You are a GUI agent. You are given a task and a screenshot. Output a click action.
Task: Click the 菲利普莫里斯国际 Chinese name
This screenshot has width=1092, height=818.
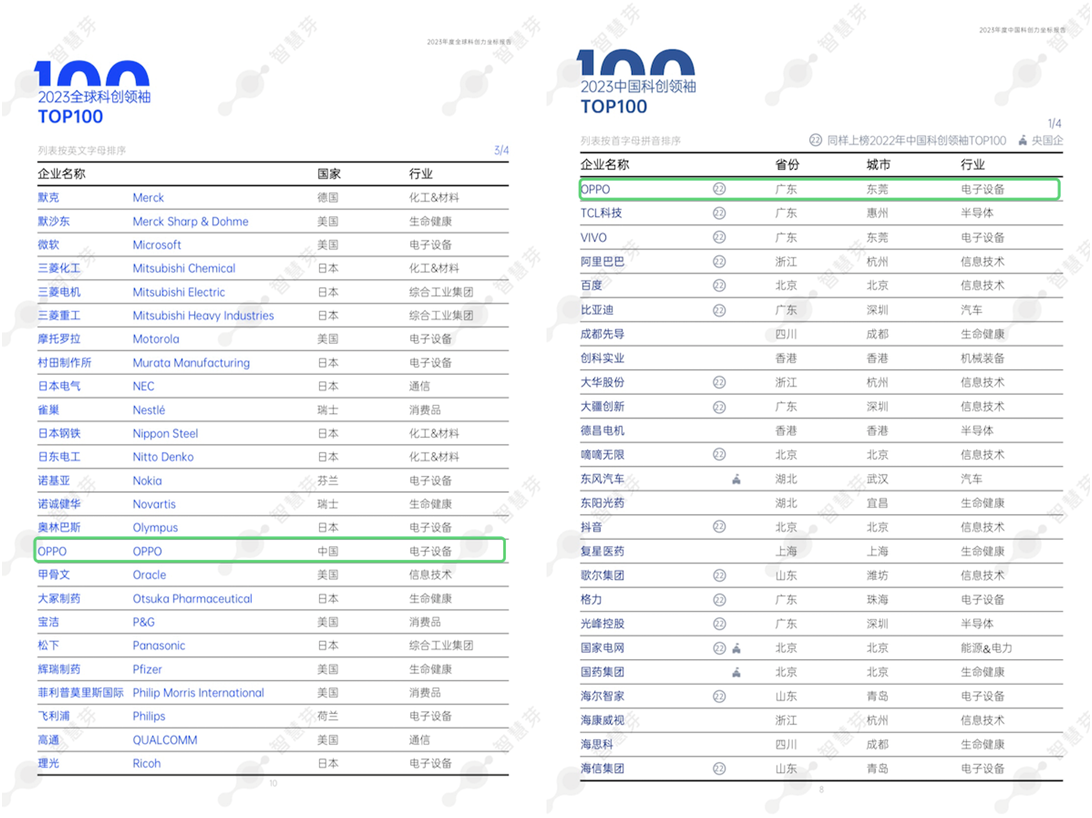[x=81, y=693]
